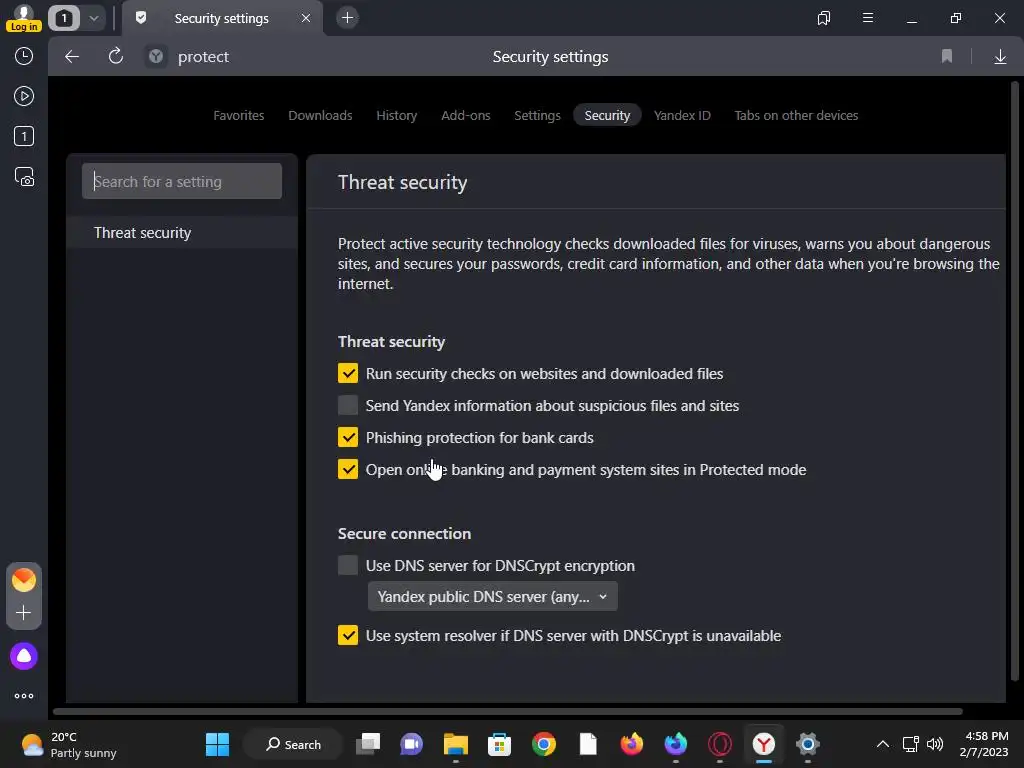Close the Security settings tab
Image resolution: width=1024 pixels, height=768 pixels.
point(306,18)
